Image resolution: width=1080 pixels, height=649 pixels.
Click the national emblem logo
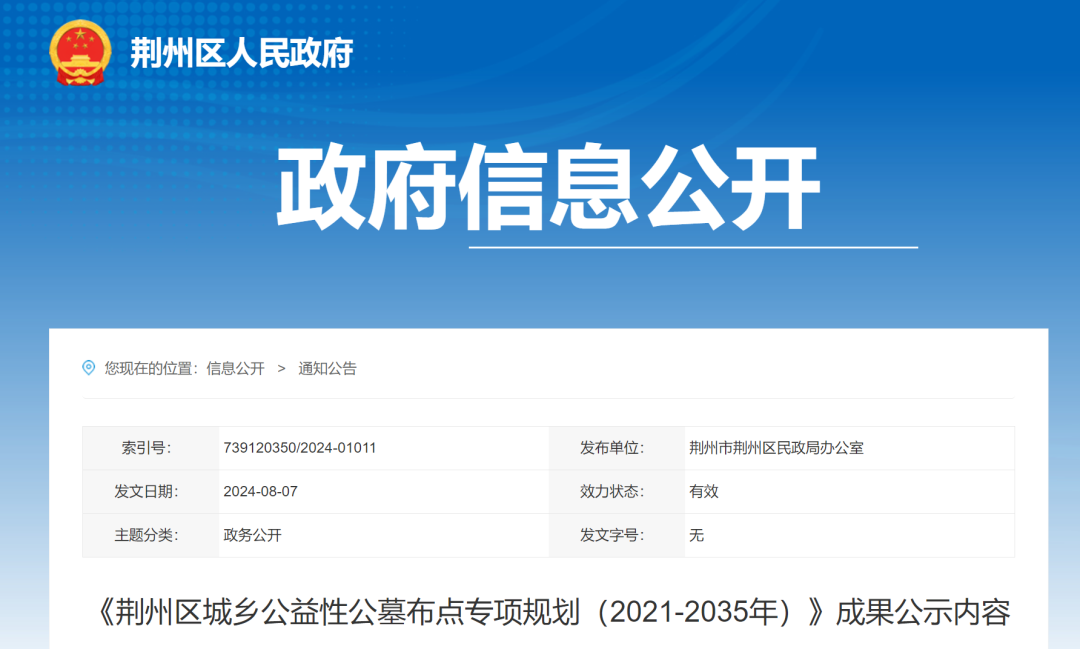(82, 51)
